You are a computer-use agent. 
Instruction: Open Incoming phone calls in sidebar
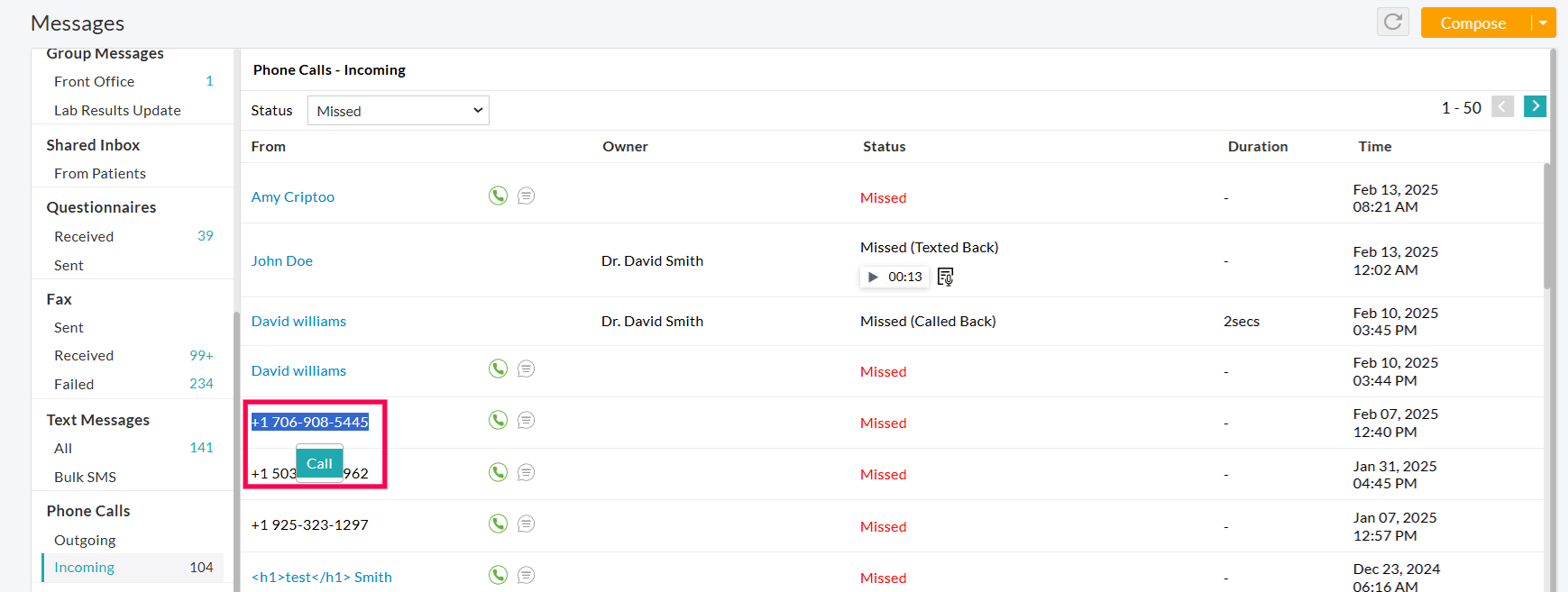coord(85,568)
